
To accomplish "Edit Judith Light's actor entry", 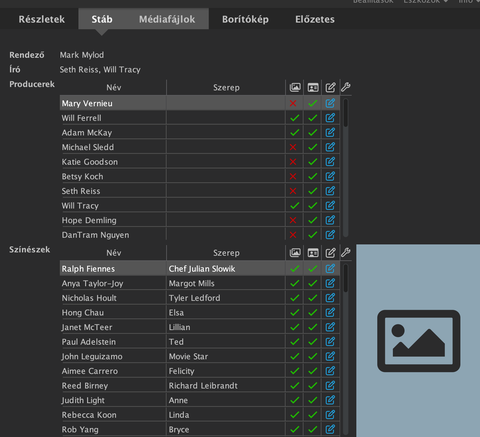I will click(x=330, y=400).
